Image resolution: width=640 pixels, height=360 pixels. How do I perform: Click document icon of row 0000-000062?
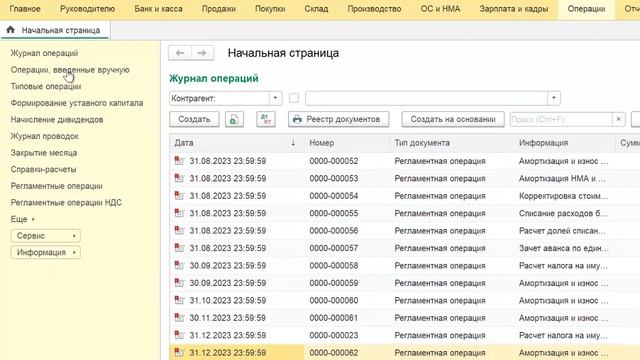click(179, 352)
